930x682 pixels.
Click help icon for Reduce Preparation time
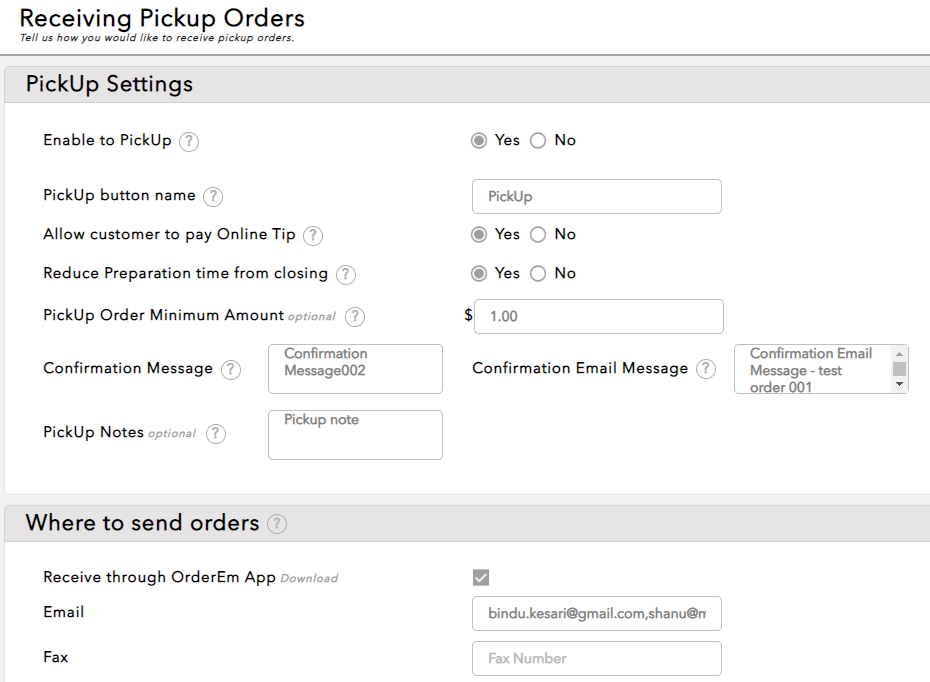tap(346, 274)
